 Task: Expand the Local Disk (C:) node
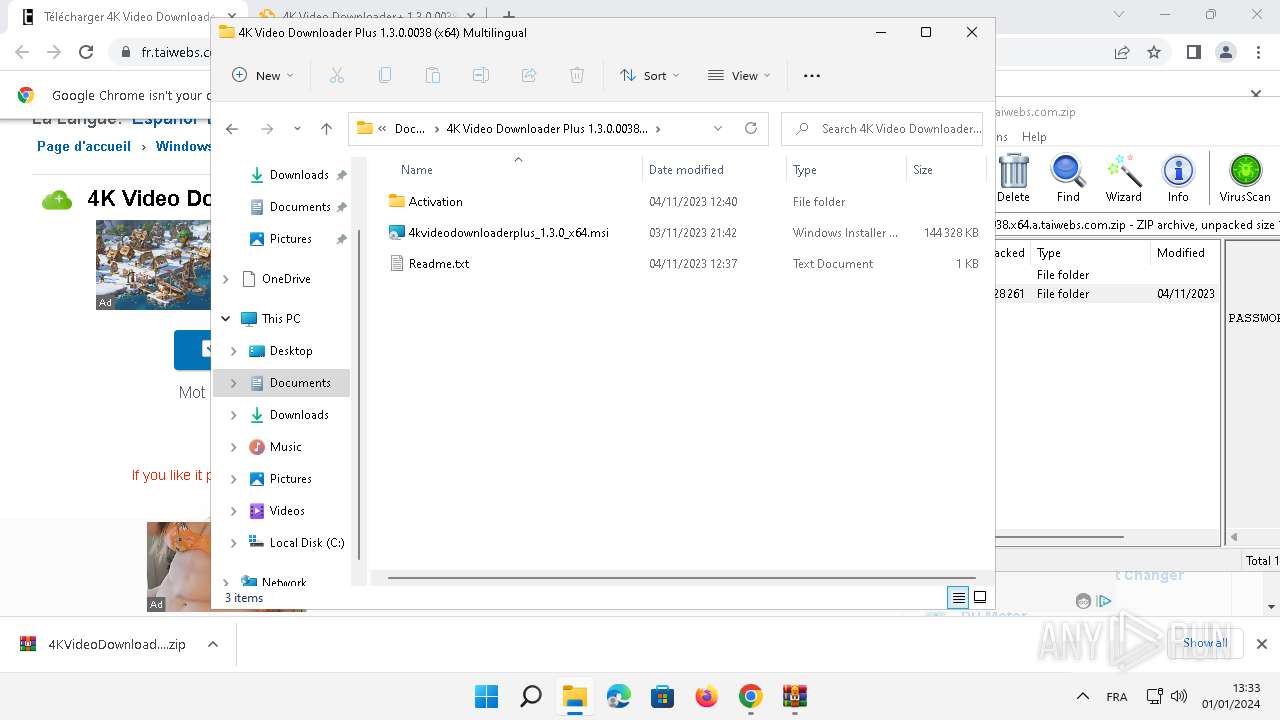click(x=234, y=543)
